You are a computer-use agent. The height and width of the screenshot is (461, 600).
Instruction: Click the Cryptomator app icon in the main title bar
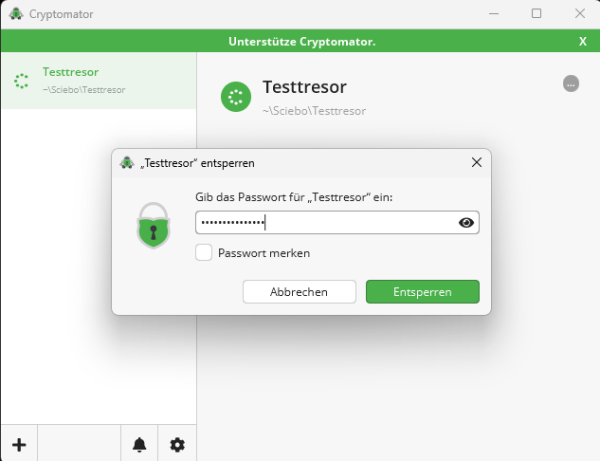pyautogui.click(x=15, y=14)
